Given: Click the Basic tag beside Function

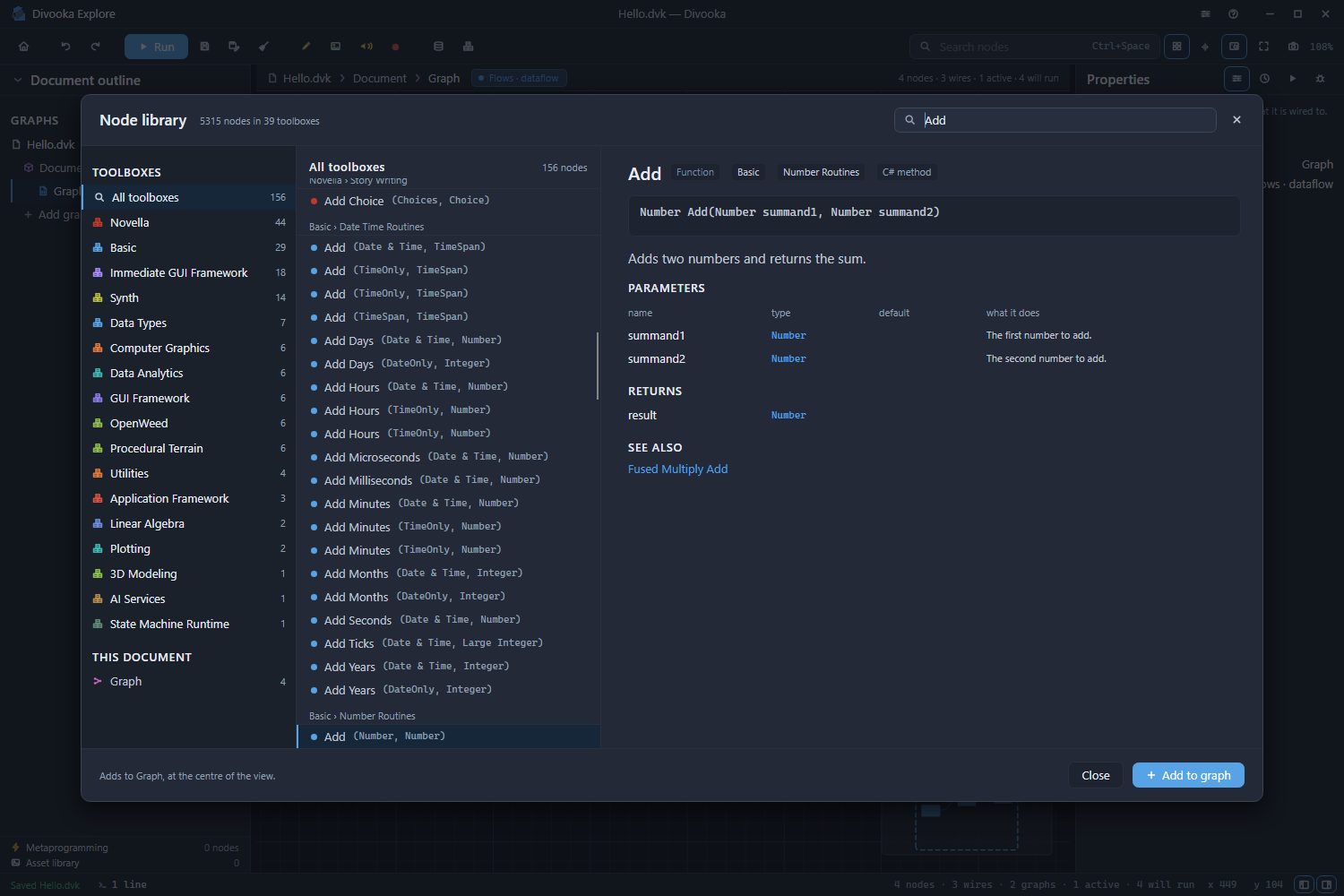Looking at the screenshot, I should [x=748, y=172].
